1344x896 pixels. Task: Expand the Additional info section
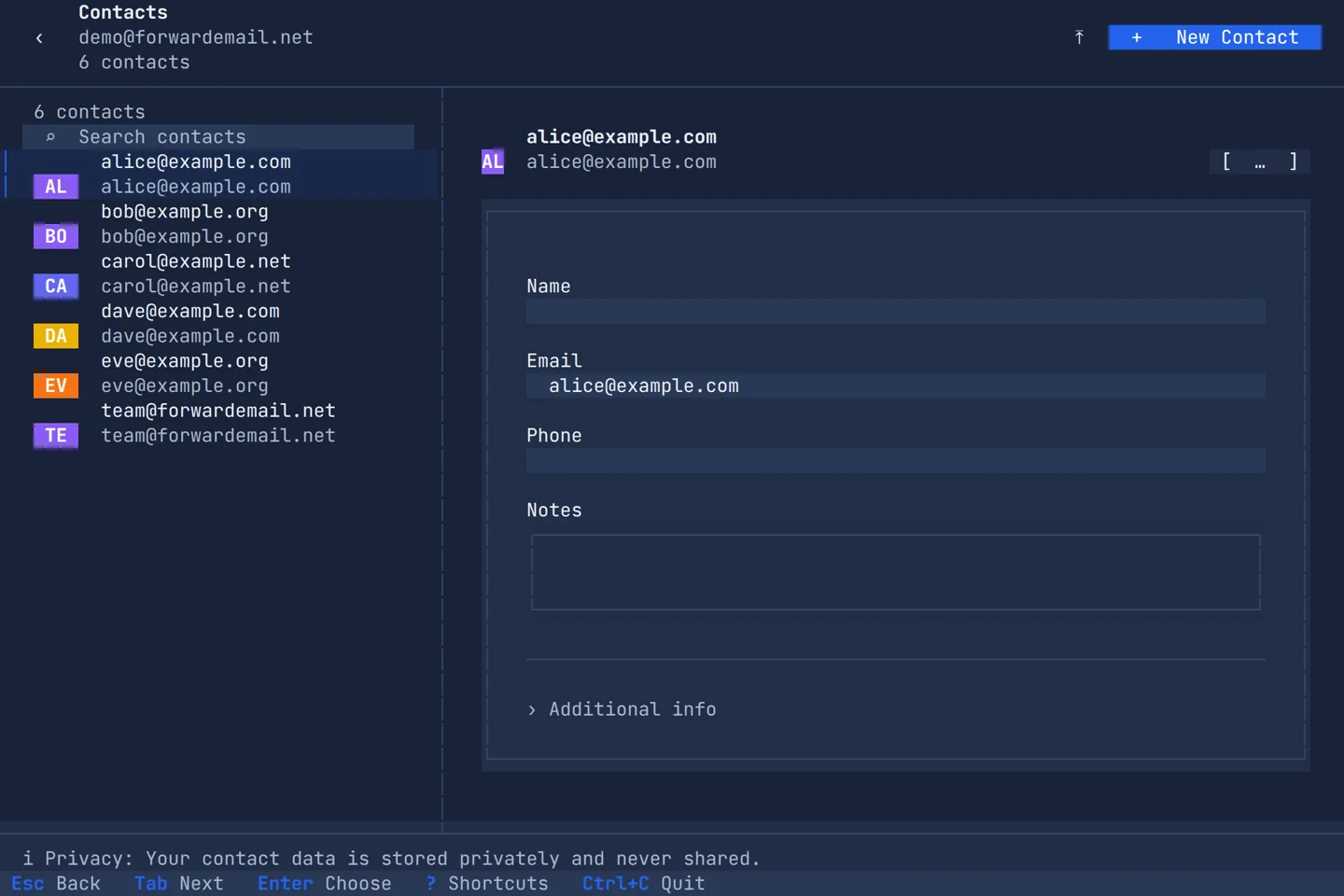point(623,709)
